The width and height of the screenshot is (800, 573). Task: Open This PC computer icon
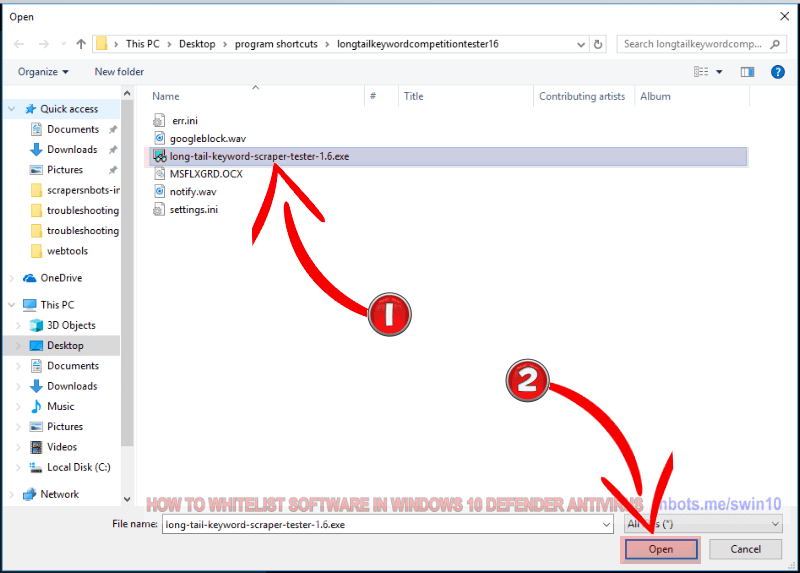pos(30,305)
